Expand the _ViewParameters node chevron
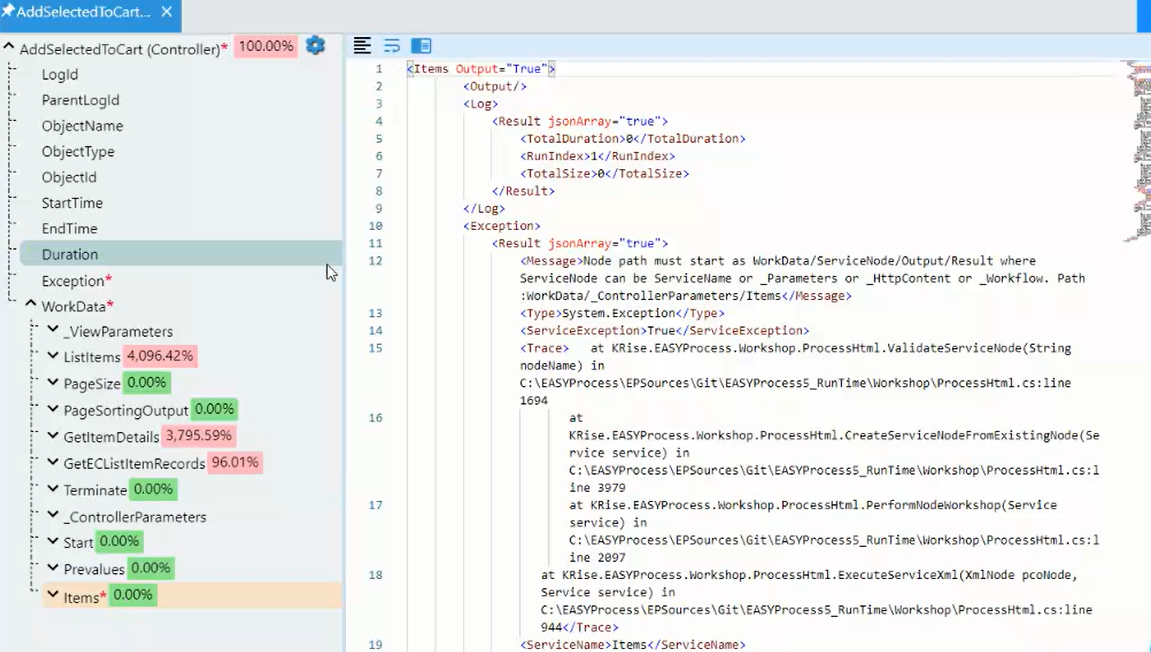Screen dimensions: 1151x652 53,330
